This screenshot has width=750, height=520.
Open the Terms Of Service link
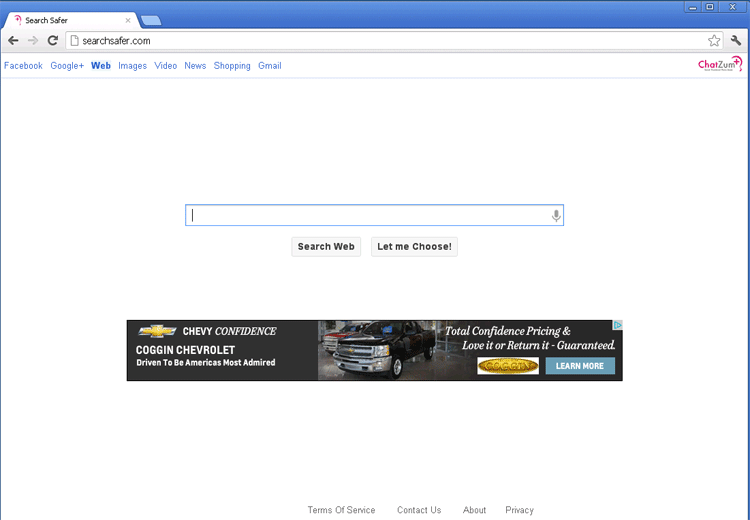[341, 510]
